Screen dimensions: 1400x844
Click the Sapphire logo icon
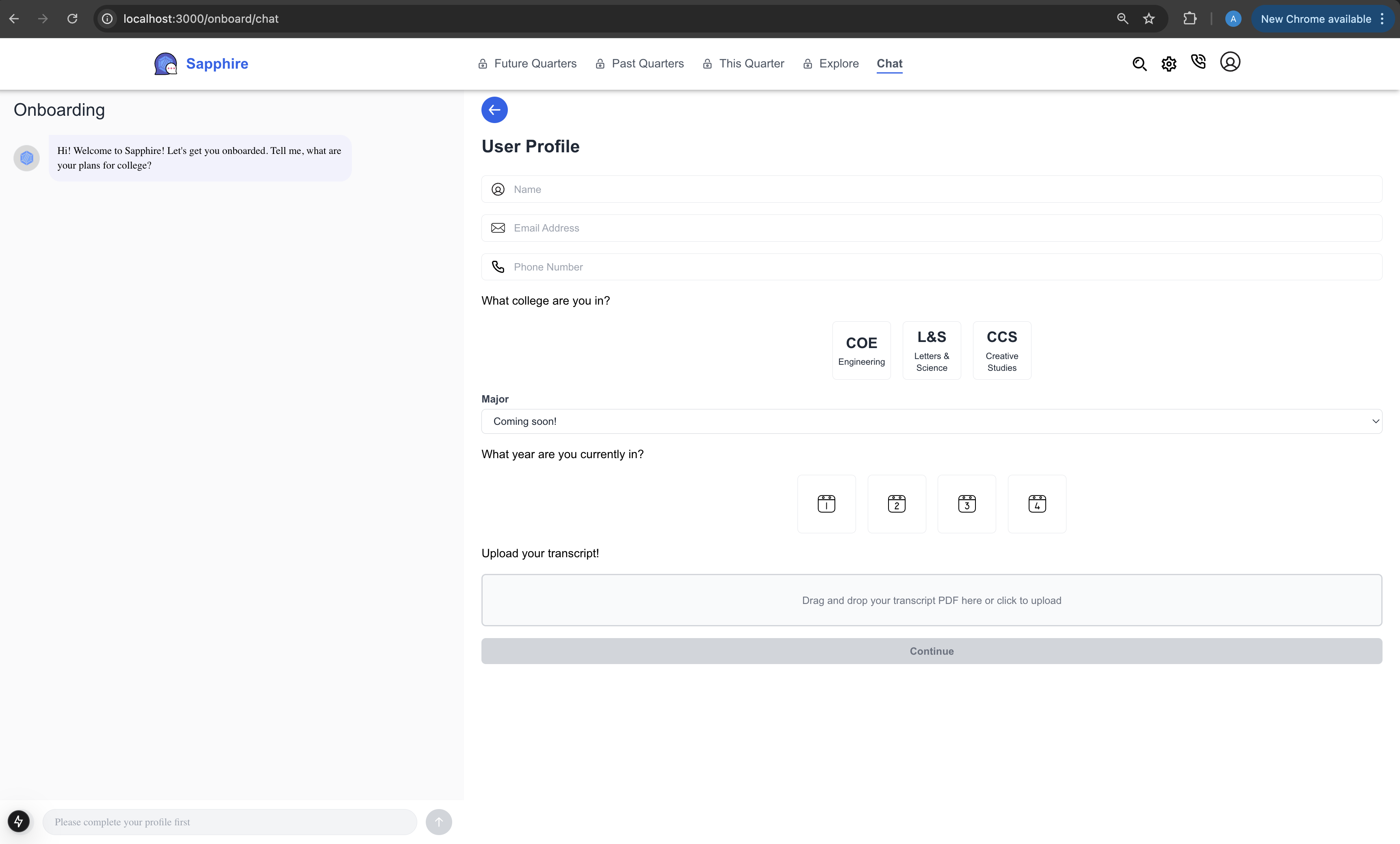[165, 64]
